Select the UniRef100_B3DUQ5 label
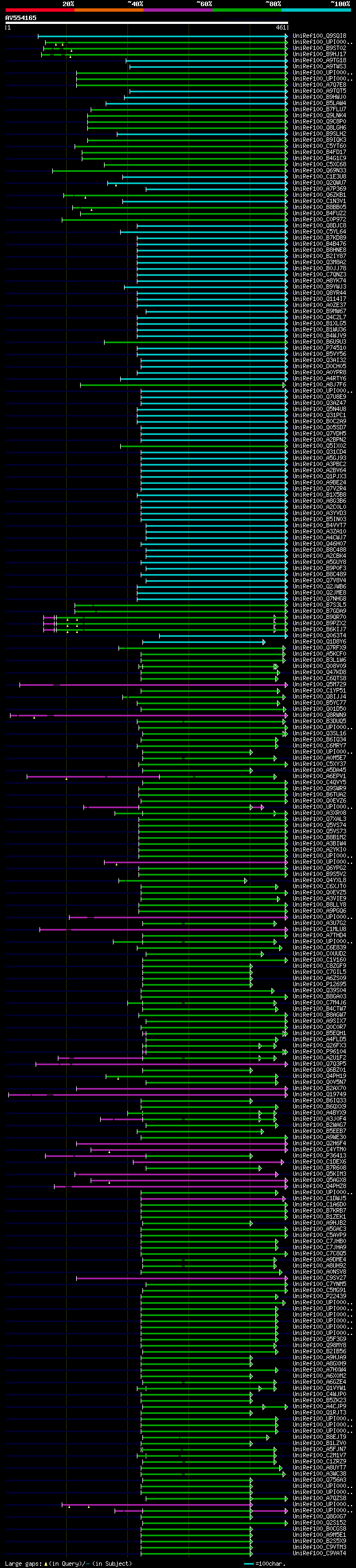The height and width of the screenshot is (1568, 356). pos(319,721)
